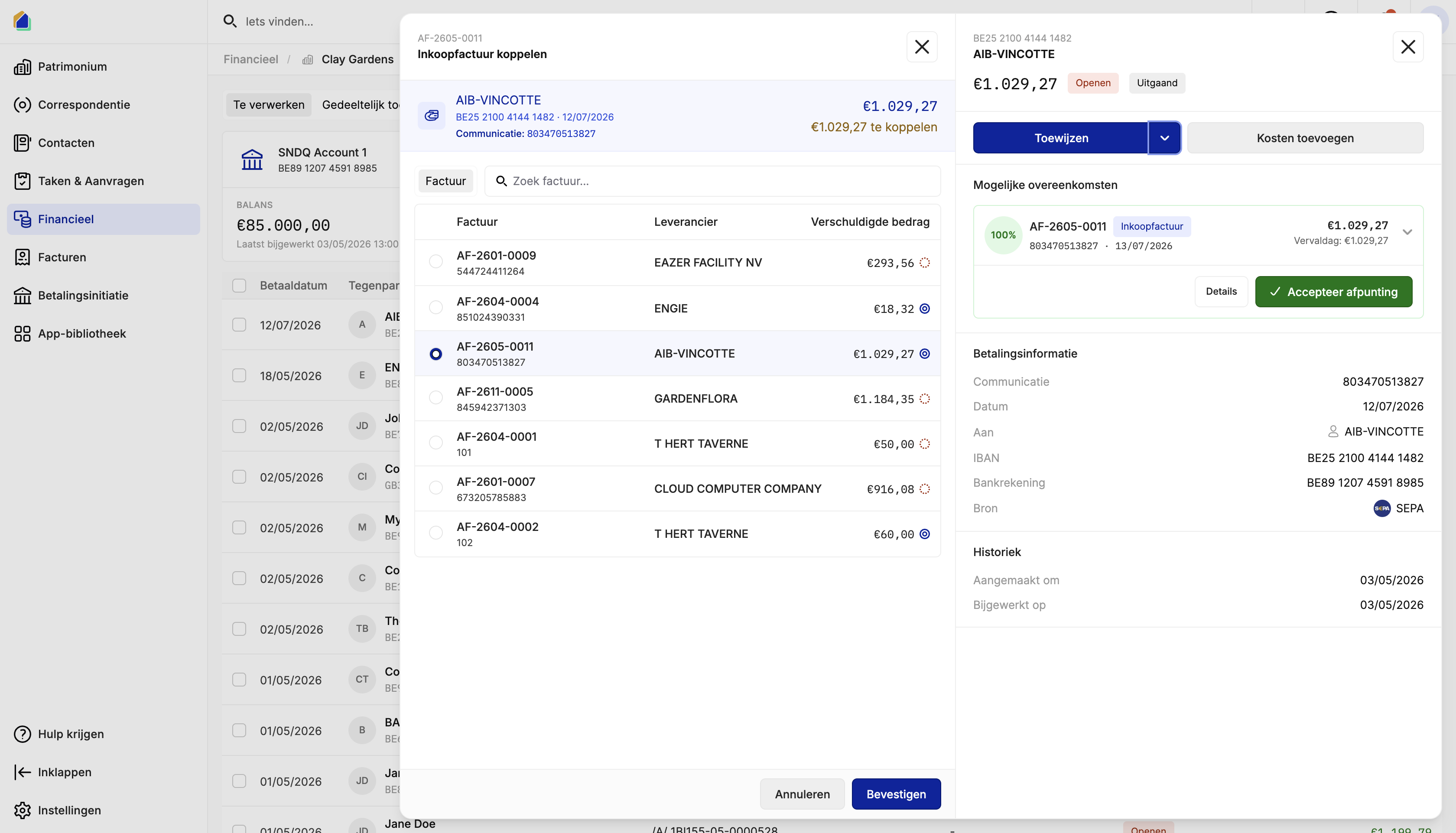The width and height of the screenshot is (1456, 833).
Task: Click status icon next to €293,56
Action: point(925,263)
